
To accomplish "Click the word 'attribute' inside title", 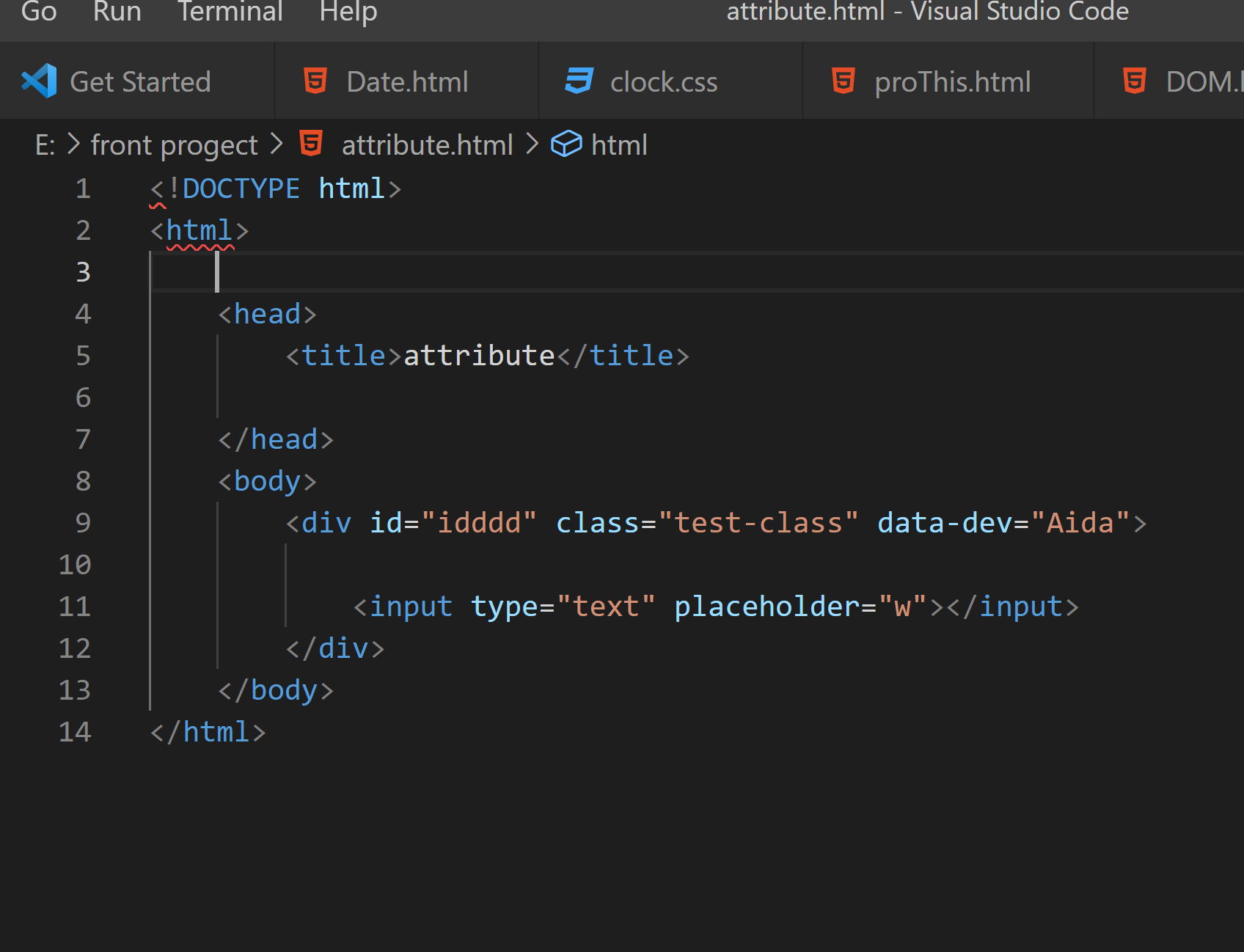I will click(479, 356).
